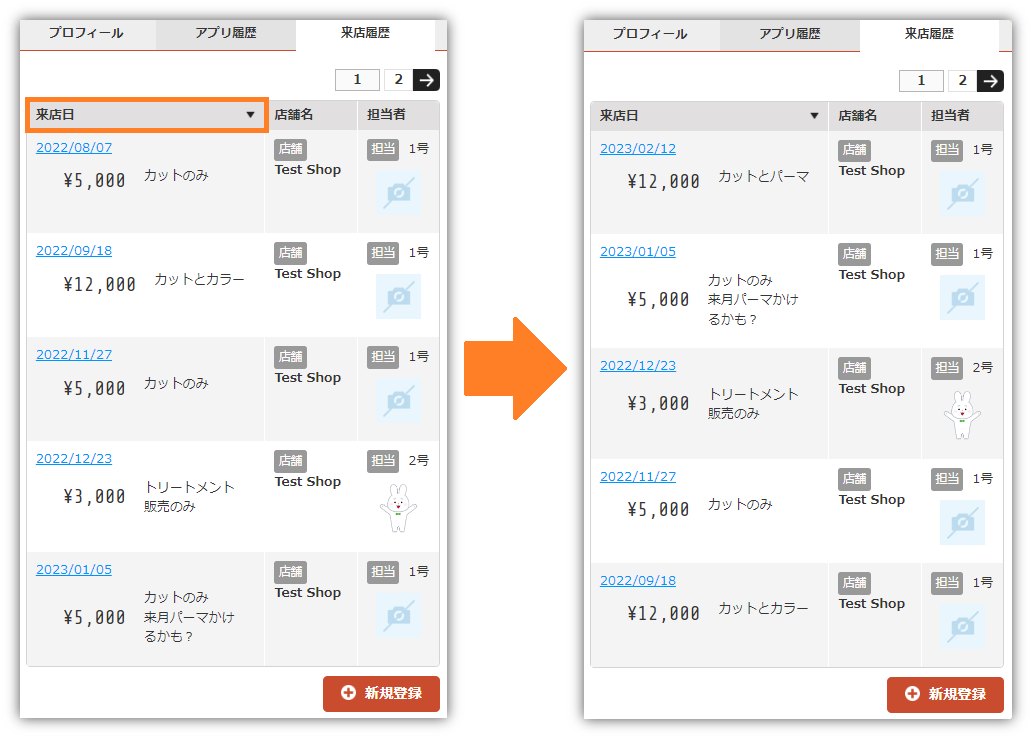Open visit 2022/09/18 in right panel
Viewport: 1031px width, 739px height.
click(x=638, y=581)
